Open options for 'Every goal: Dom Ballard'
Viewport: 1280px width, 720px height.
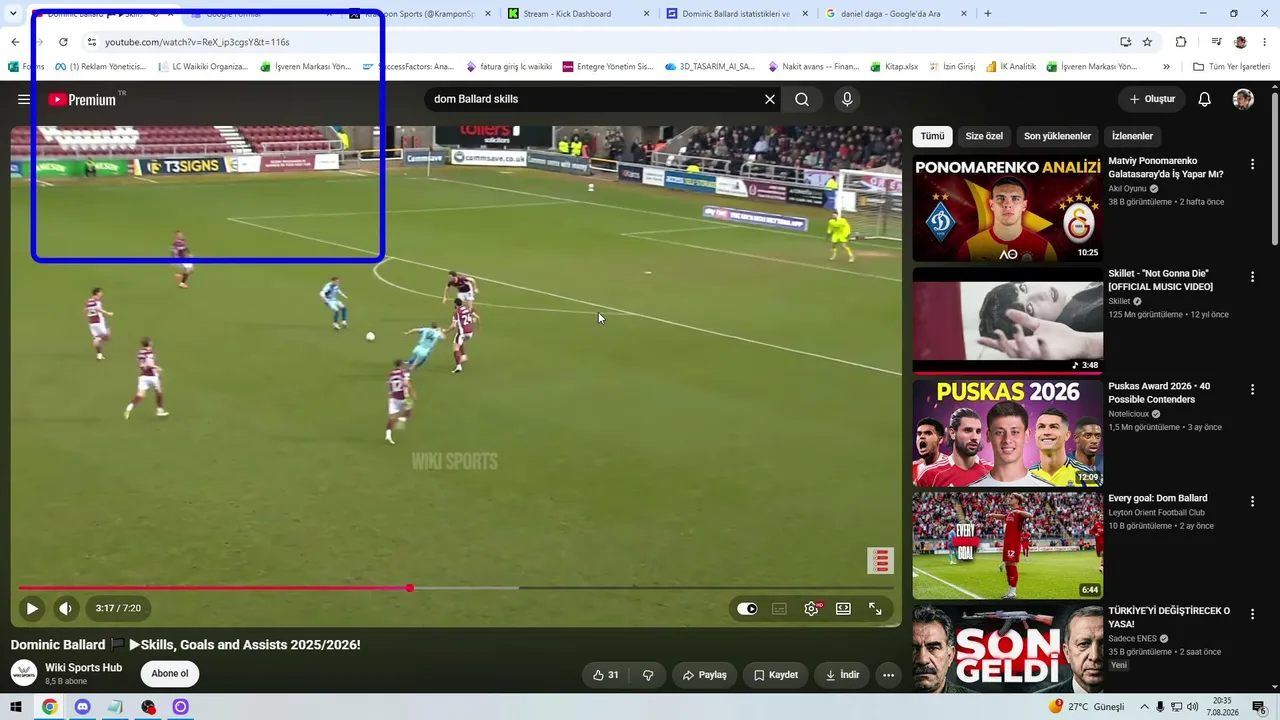pyautogui.click(x=1252, y=501)
